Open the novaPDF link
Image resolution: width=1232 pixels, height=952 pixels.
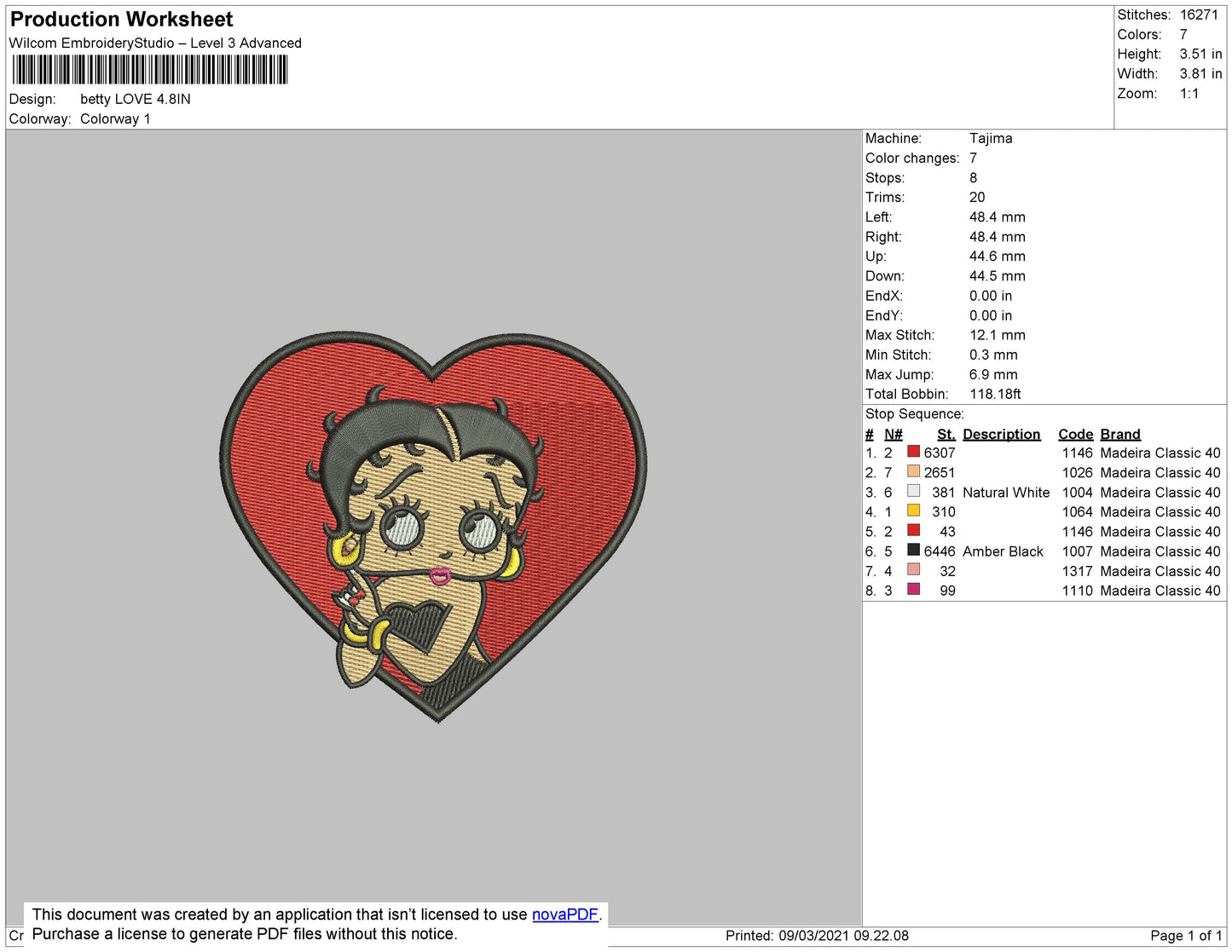(x=565, y=914)
